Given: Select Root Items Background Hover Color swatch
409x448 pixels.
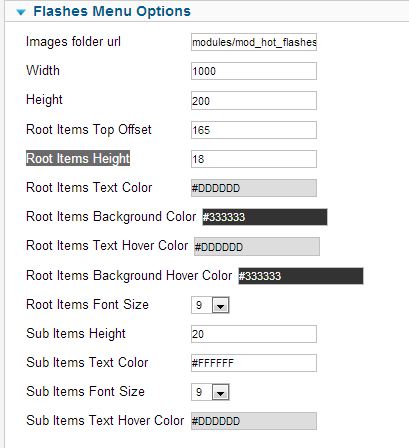Looking at the screenshot, I should [x=301, y=276].
